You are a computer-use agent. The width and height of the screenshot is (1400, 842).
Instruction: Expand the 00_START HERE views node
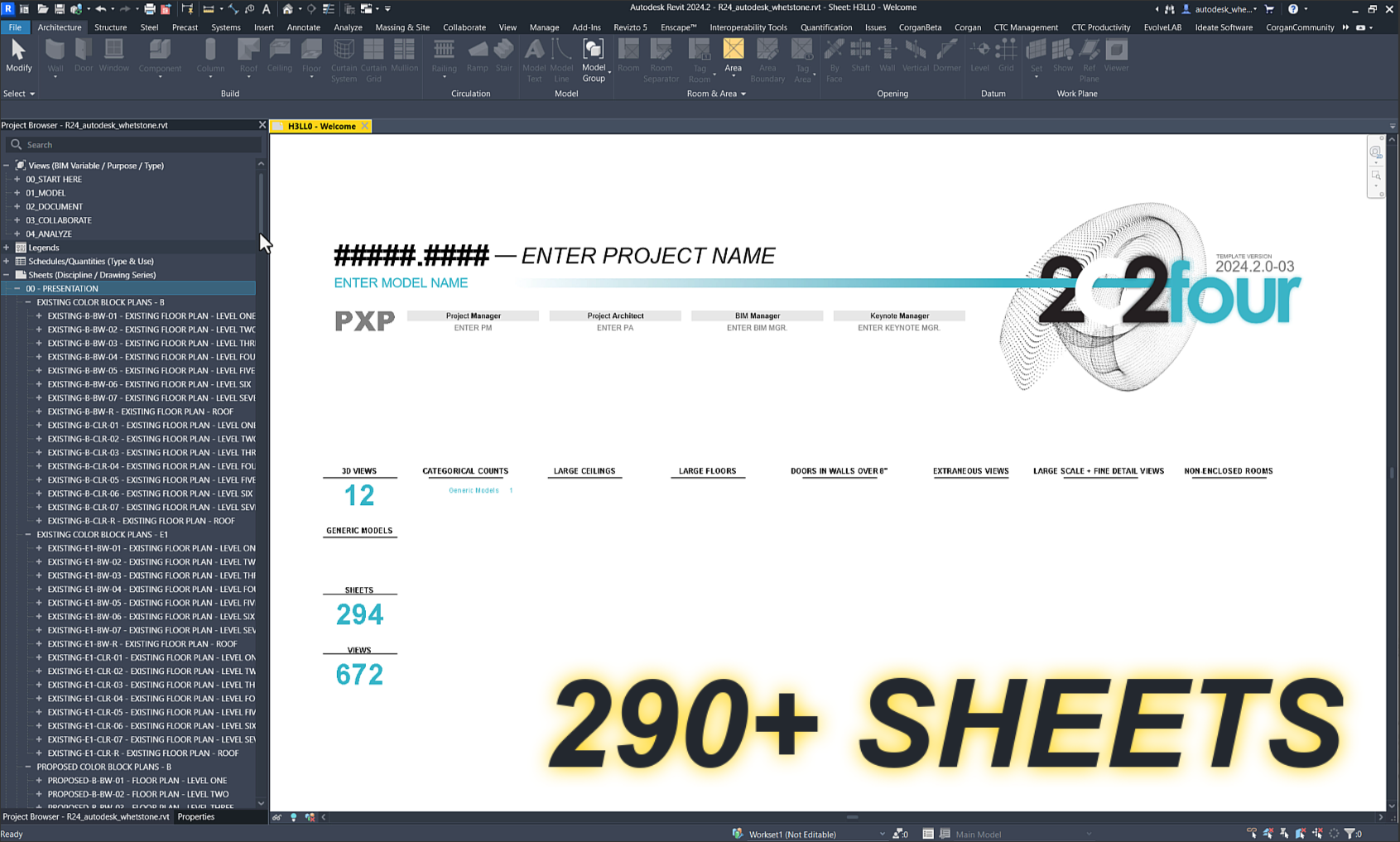coord(17,179)
